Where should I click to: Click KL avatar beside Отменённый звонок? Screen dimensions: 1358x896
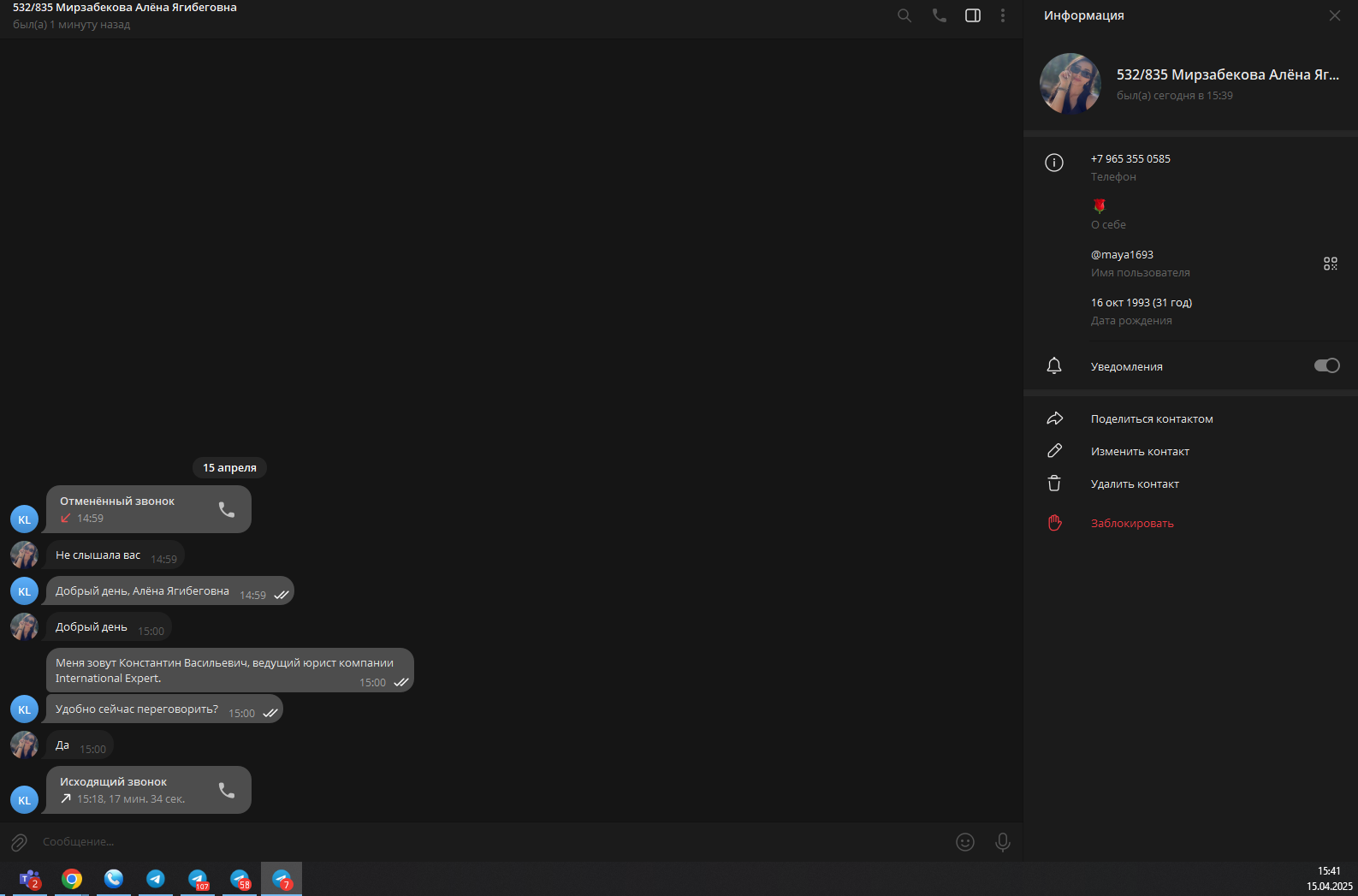[x=24, y=519]
